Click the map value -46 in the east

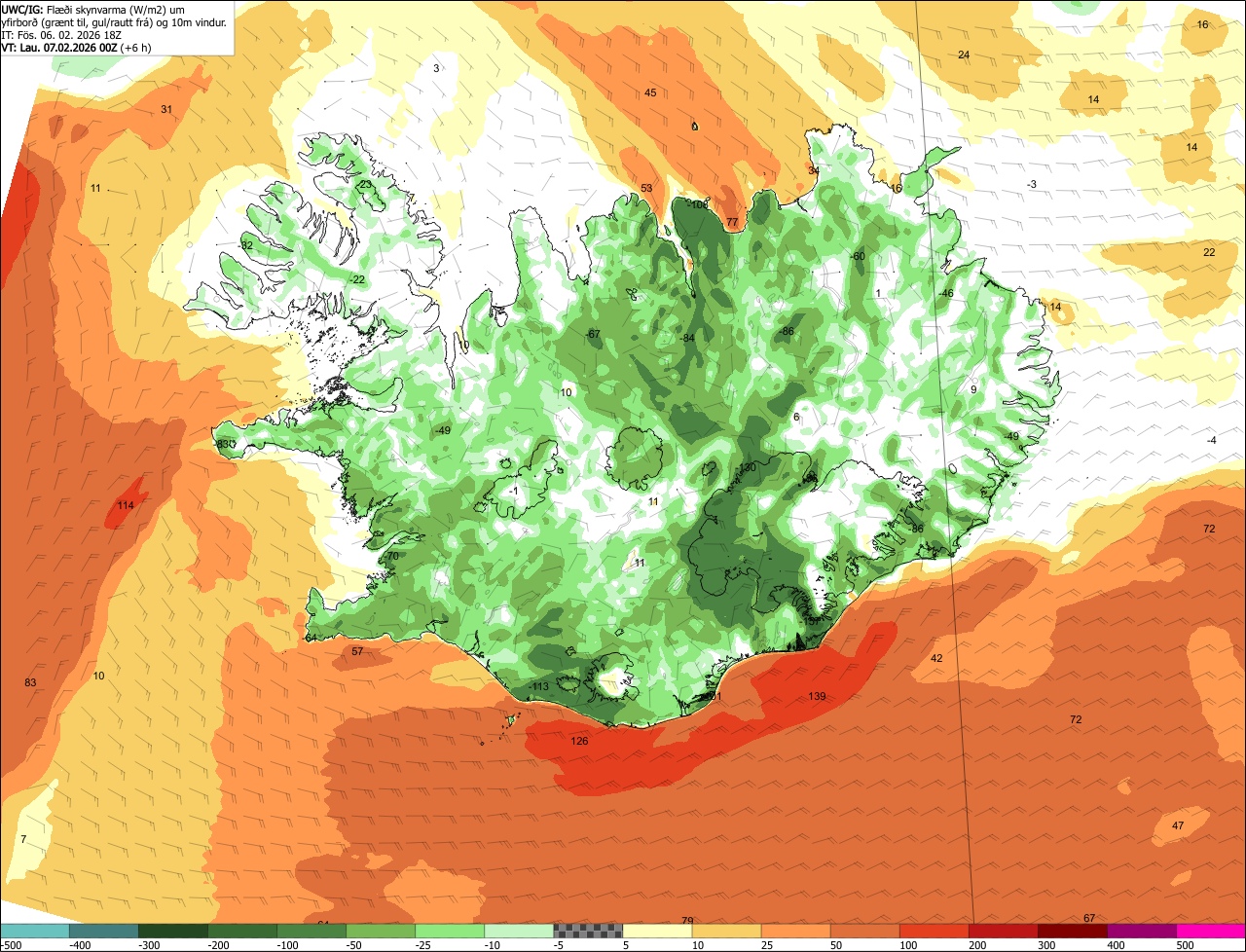[945, 293]
